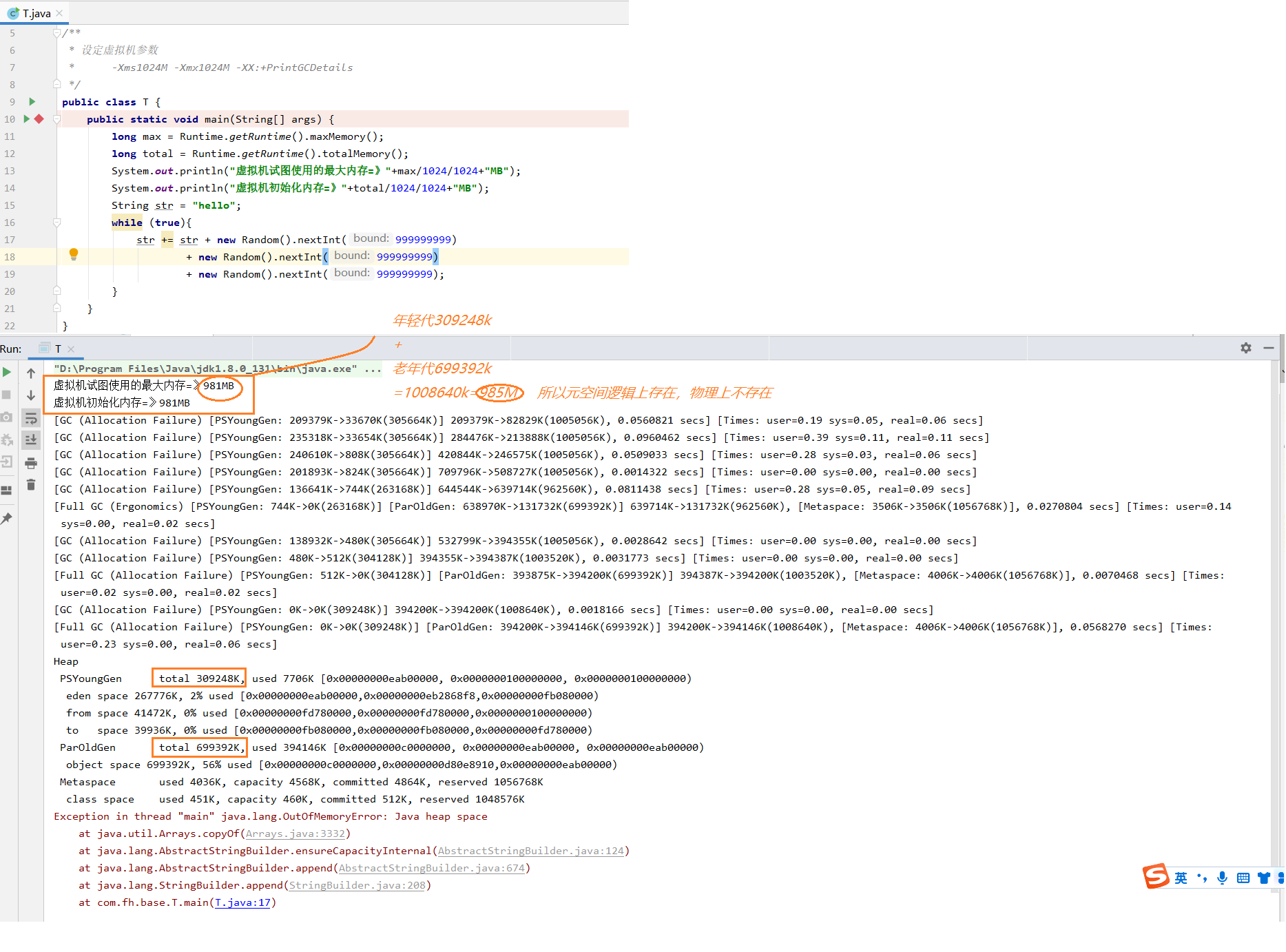Click the 'Heap' line in console output

(66, 661)
